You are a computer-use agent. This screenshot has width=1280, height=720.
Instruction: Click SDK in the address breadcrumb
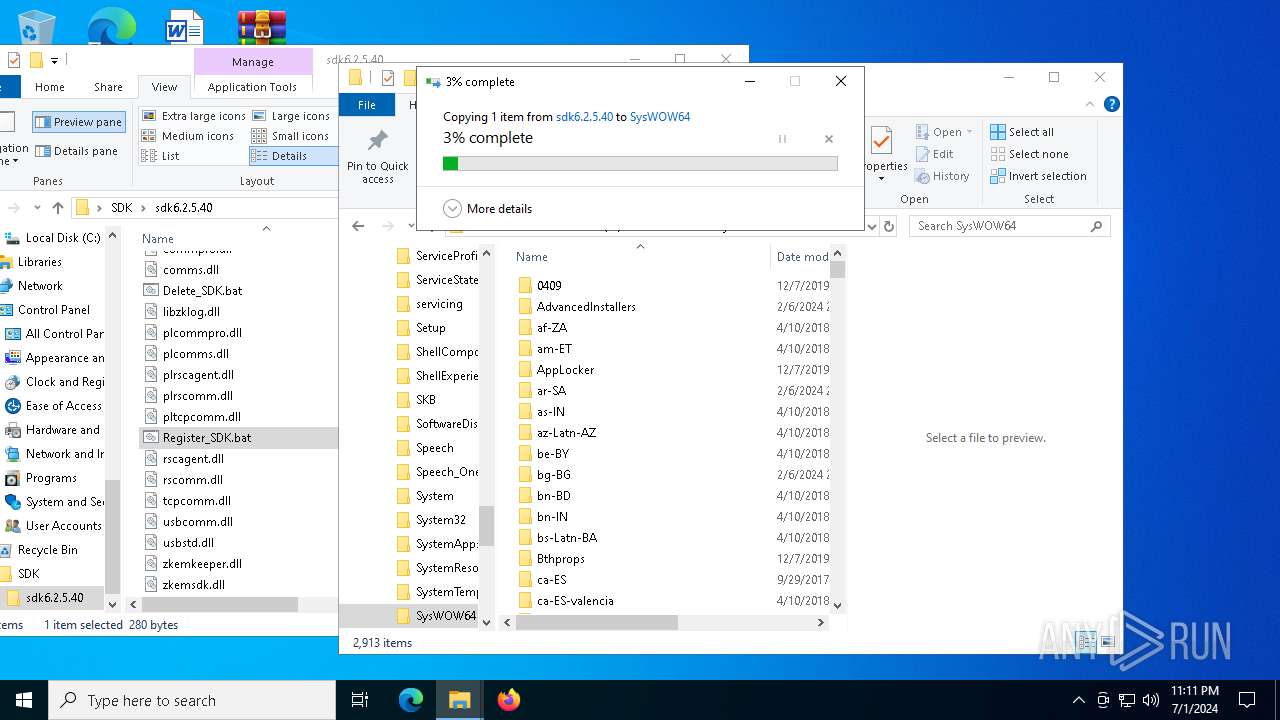(x=121, y=208)
